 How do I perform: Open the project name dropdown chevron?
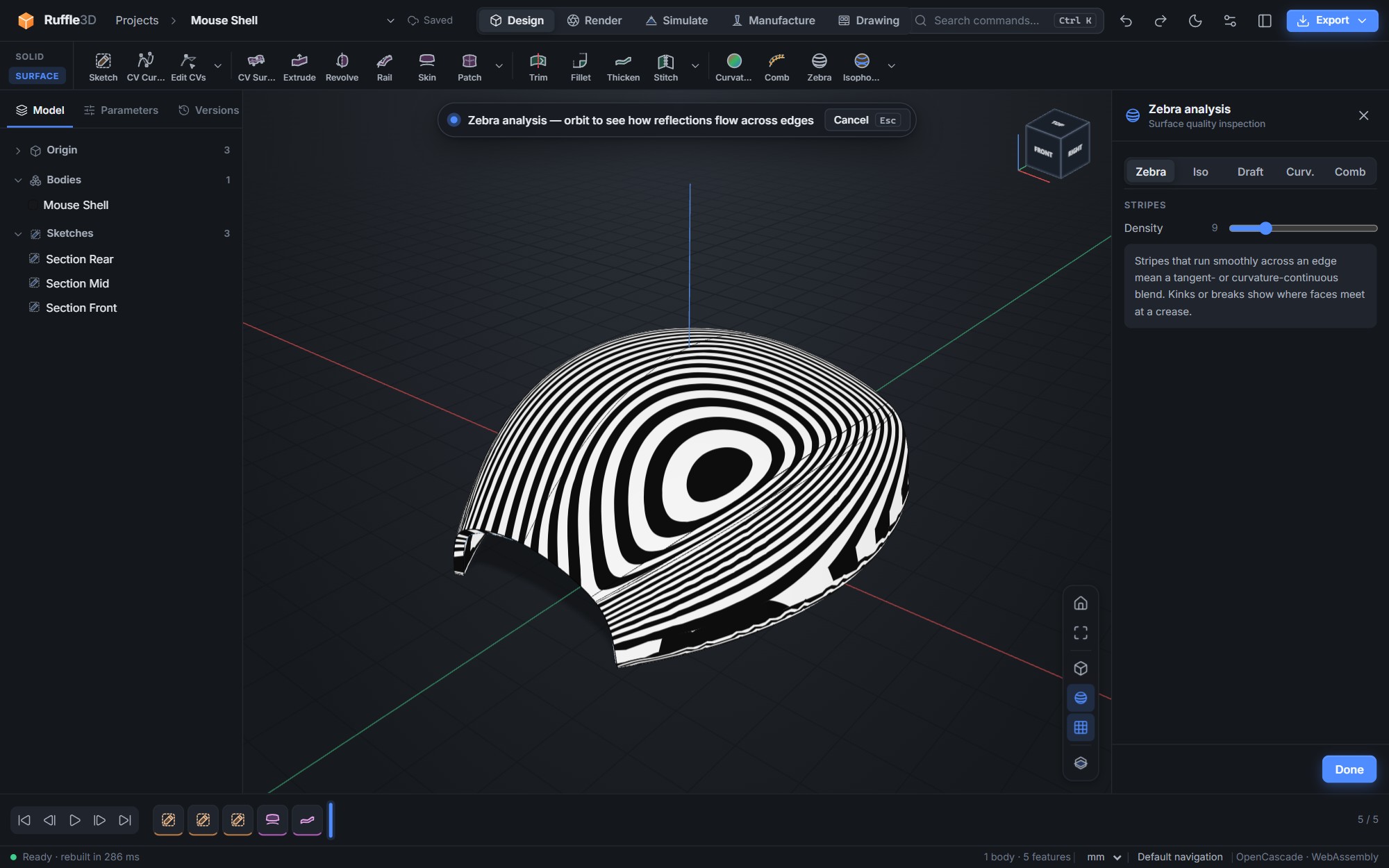tap(390, 21)
